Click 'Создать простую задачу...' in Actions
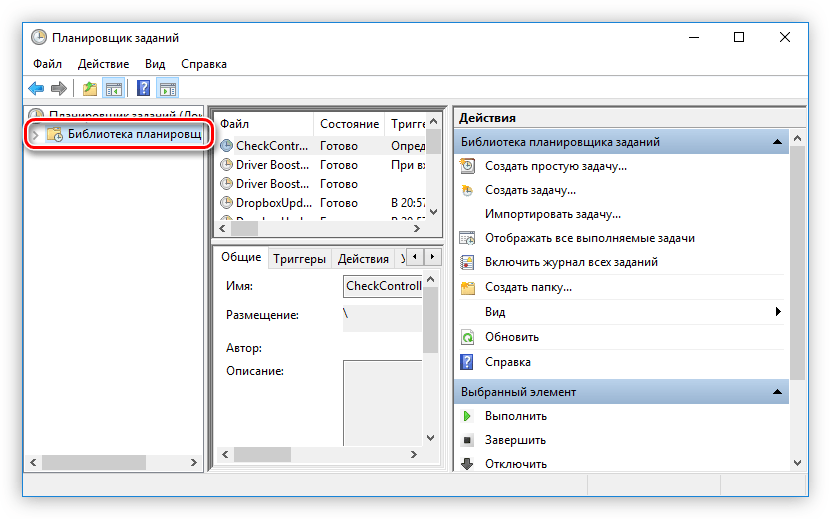The height and width of the screenshot is (519, 831). click(x=555, y=166)
